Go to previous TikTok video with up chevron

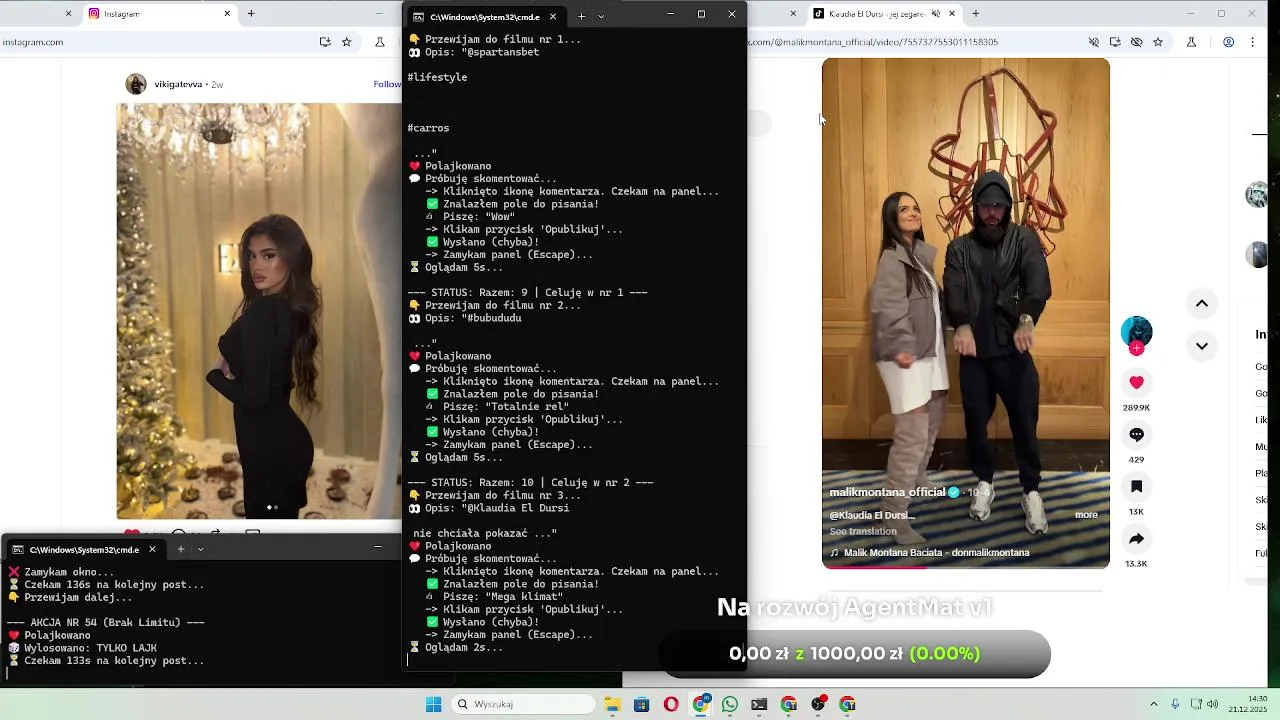[x=1202, y=303]
